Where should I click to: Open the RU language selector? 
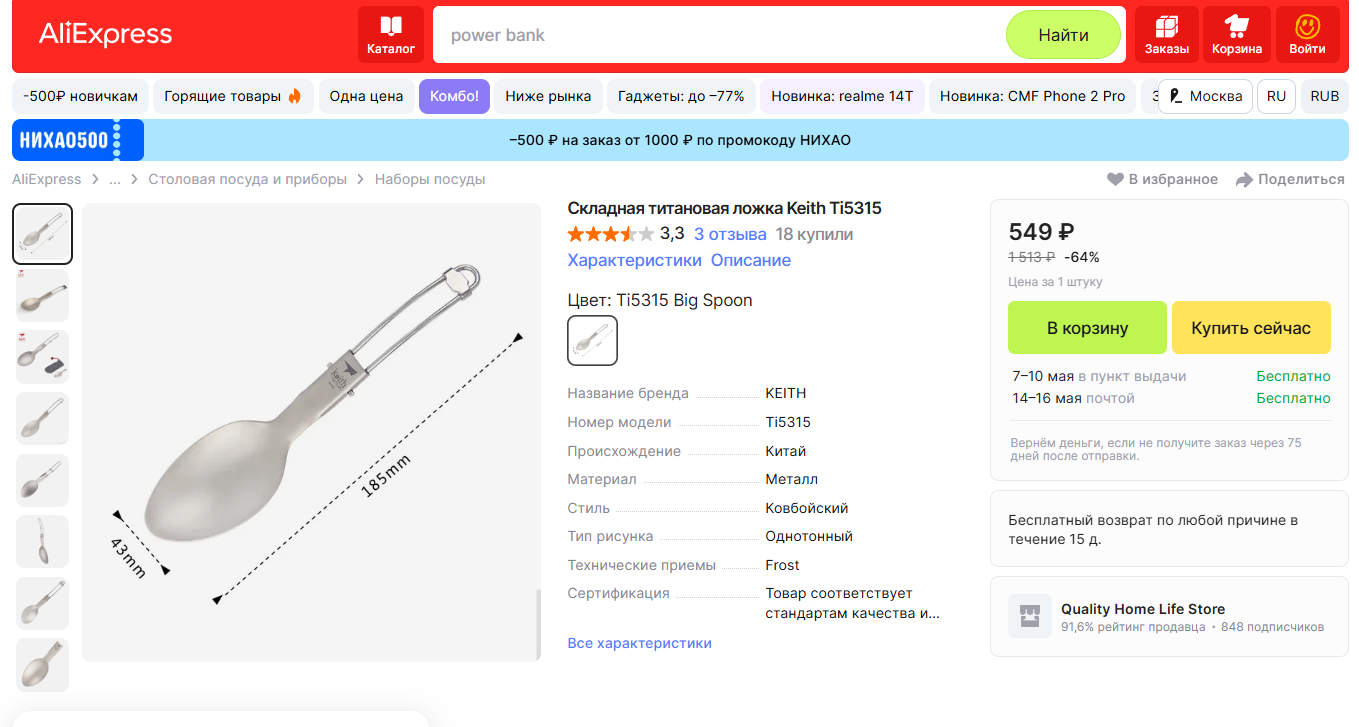click(1276, 97)
